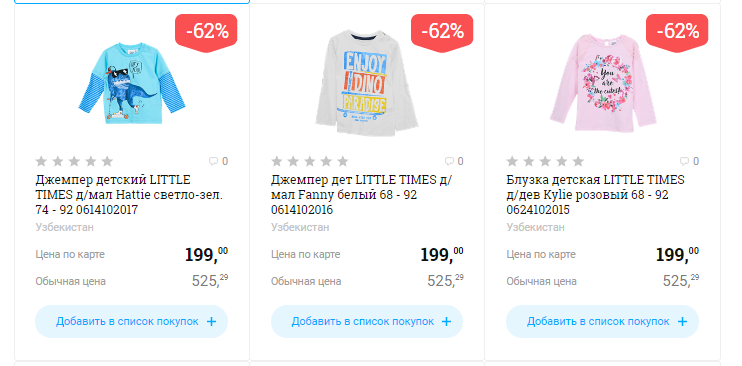Add the Hattie jumper to the shopping list

[x=132, y=321]
